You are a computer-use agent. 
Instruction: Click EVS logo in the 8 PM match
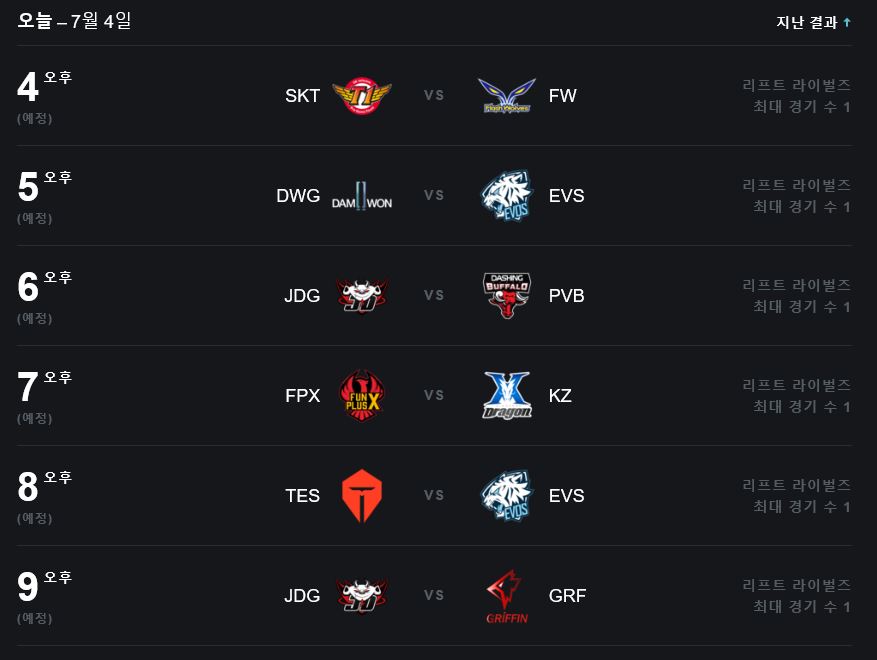point(507,496)
